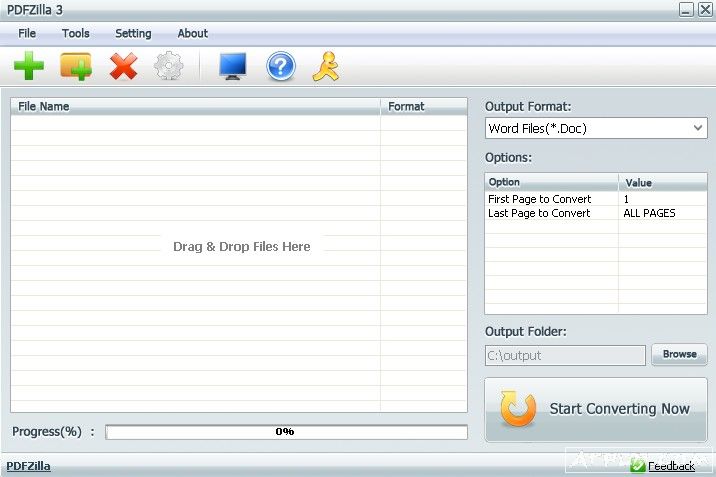Viewport: 716px width, 477px height.
Task: Open the Tools menu
Action: click(x=76, y=33)
